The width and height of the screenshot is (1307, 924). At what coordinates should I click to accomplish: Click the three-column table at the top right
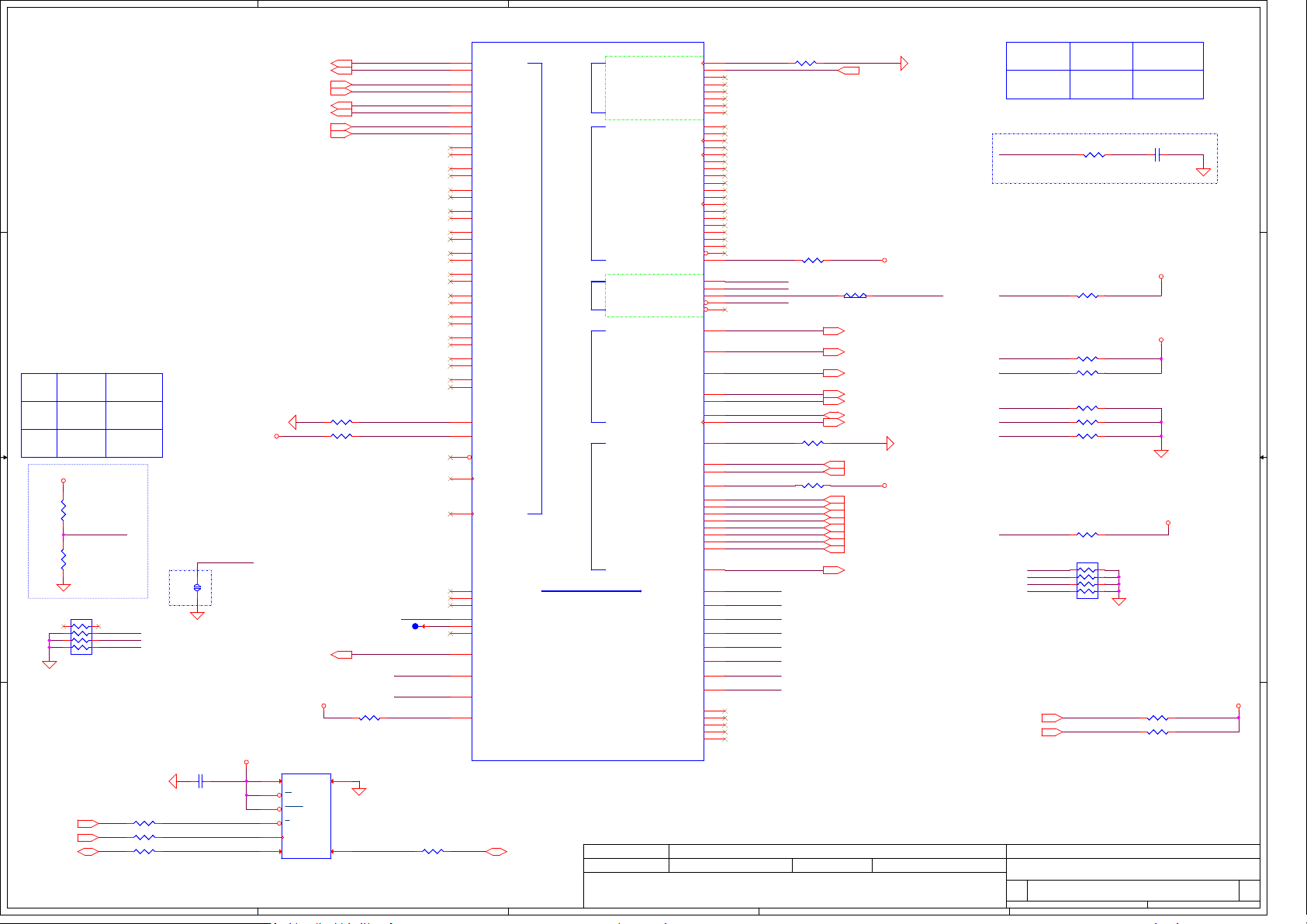[x=1105, y=71]
